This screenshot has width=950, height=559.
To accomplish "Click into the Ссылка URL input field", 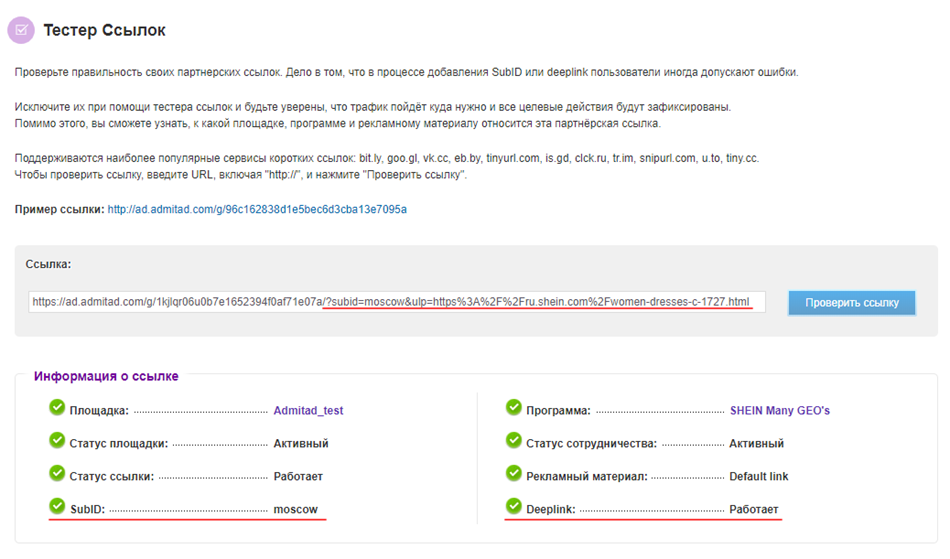I will [x=396, y=302].
